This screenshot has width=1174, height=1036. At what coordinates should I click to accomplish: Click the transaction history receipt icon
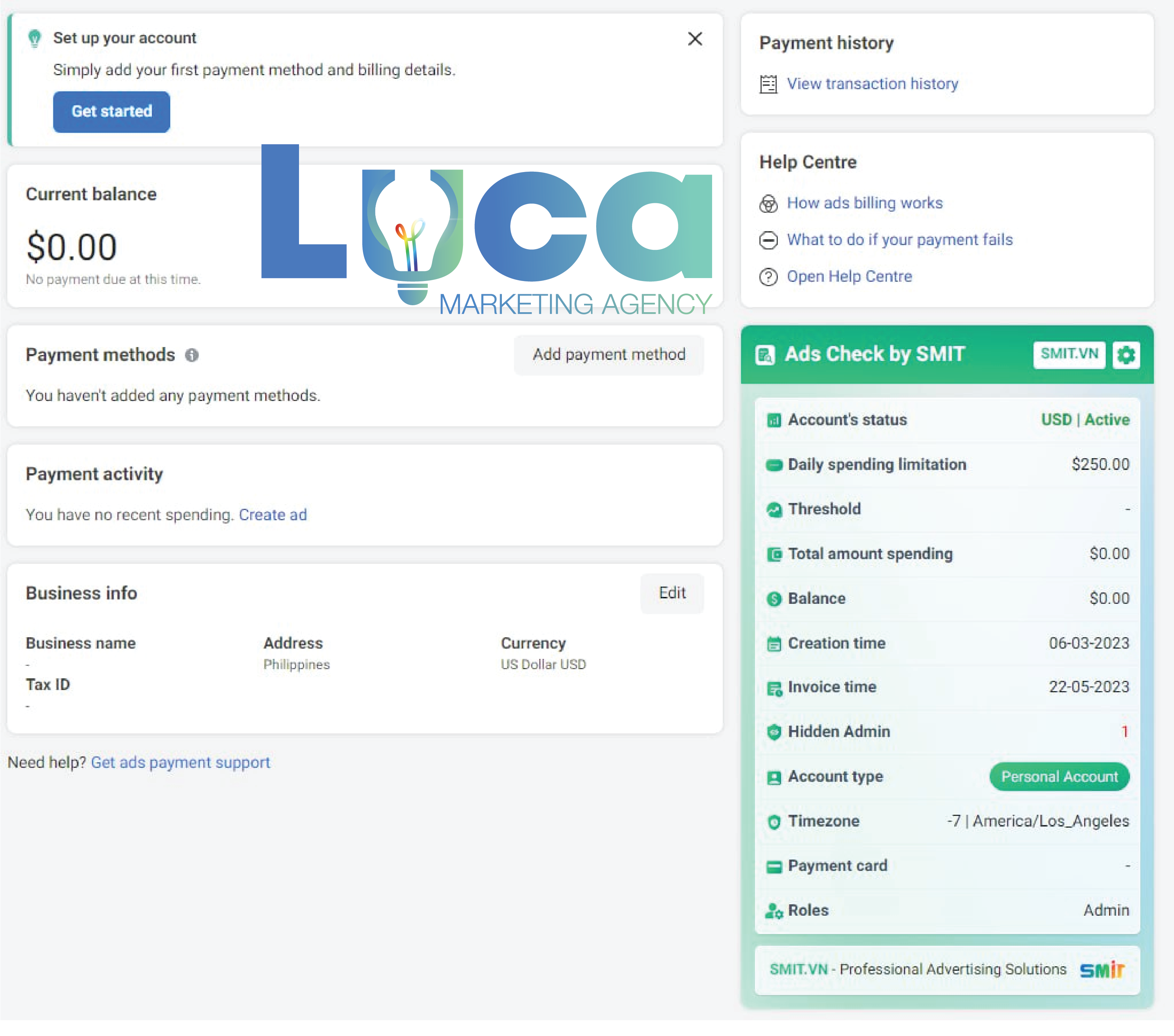pos(768,84)
